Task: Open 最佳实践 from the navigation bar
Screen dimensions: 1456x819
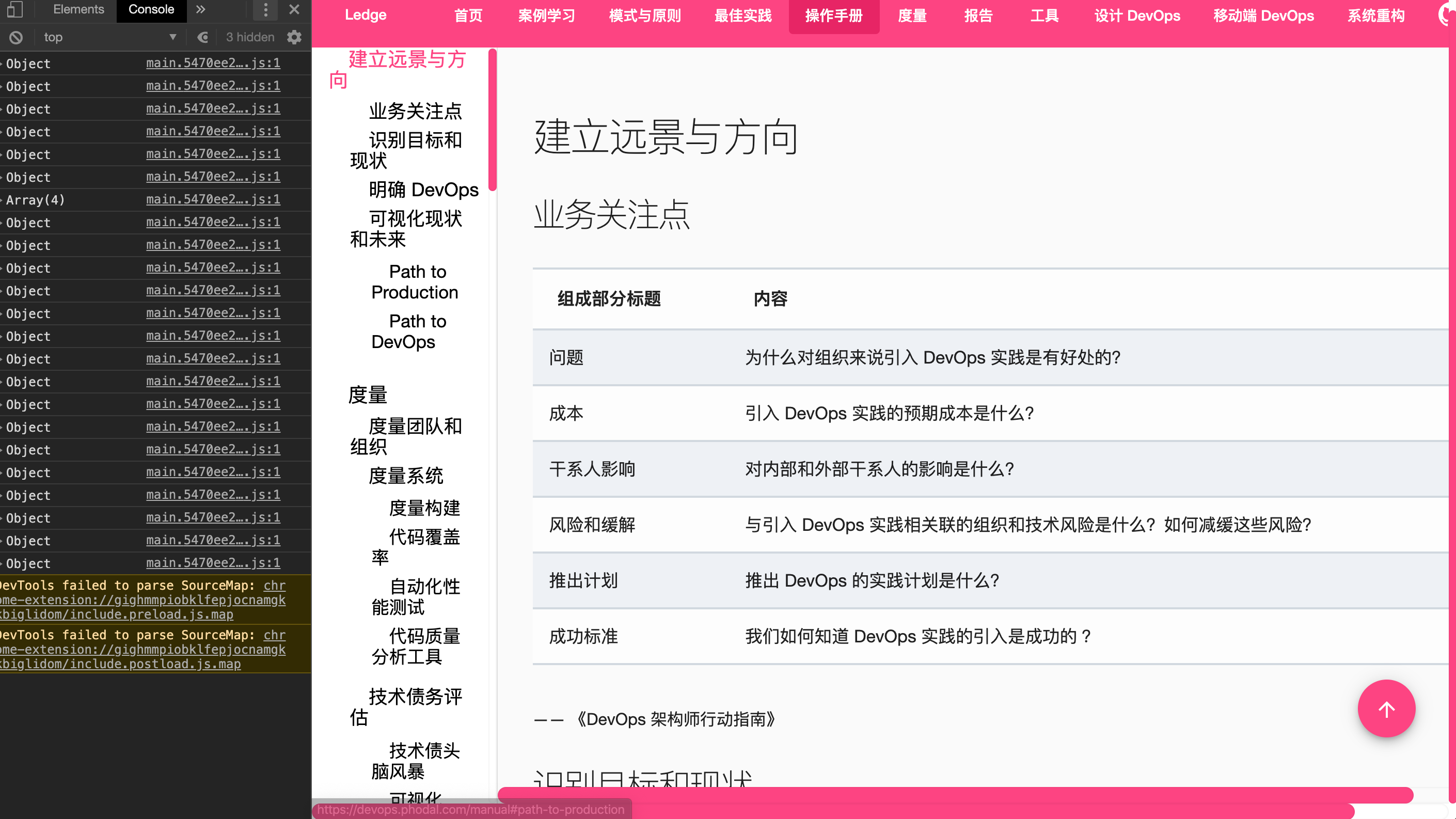Action: click(x=742, y=16)
